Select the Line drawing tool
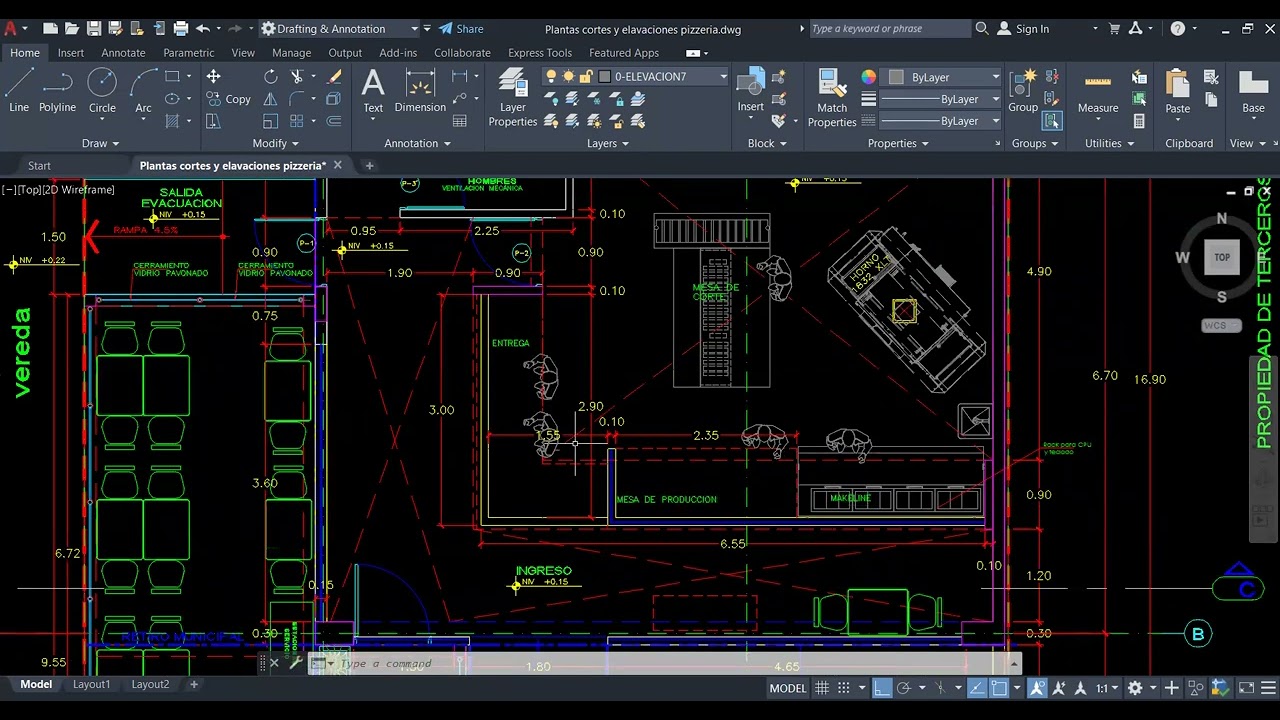 (x=19, y=90)
